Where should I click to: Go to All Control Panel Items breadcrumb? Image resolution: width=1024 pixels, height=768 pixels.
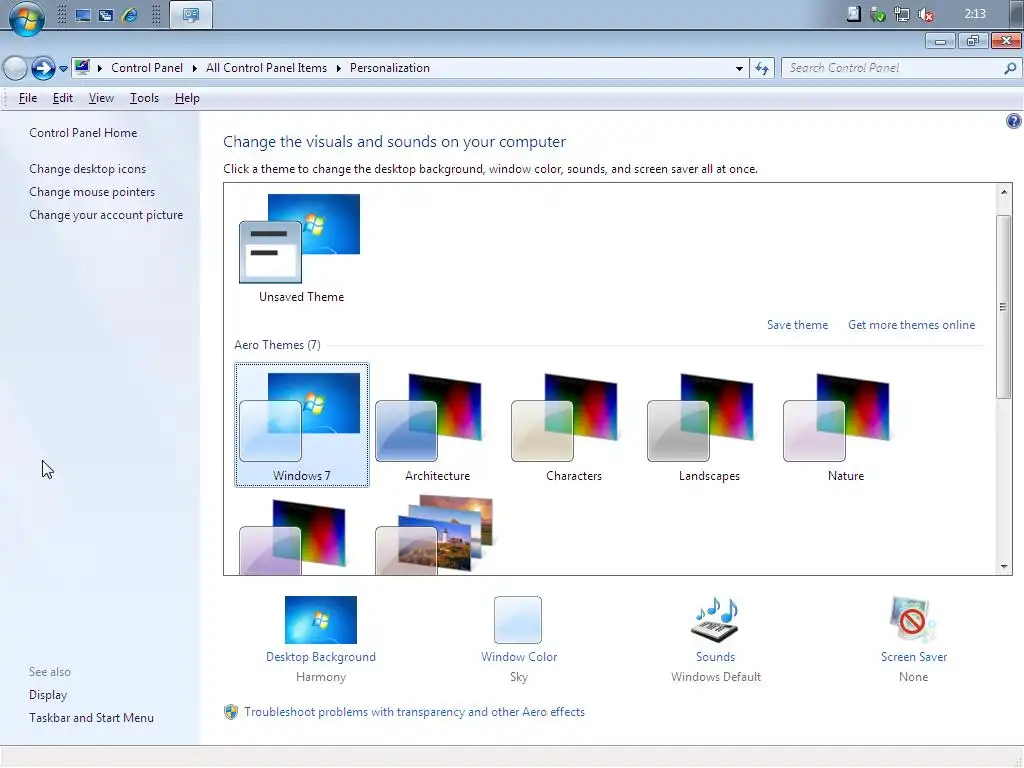pyautogui.click(x=266, y=68)
